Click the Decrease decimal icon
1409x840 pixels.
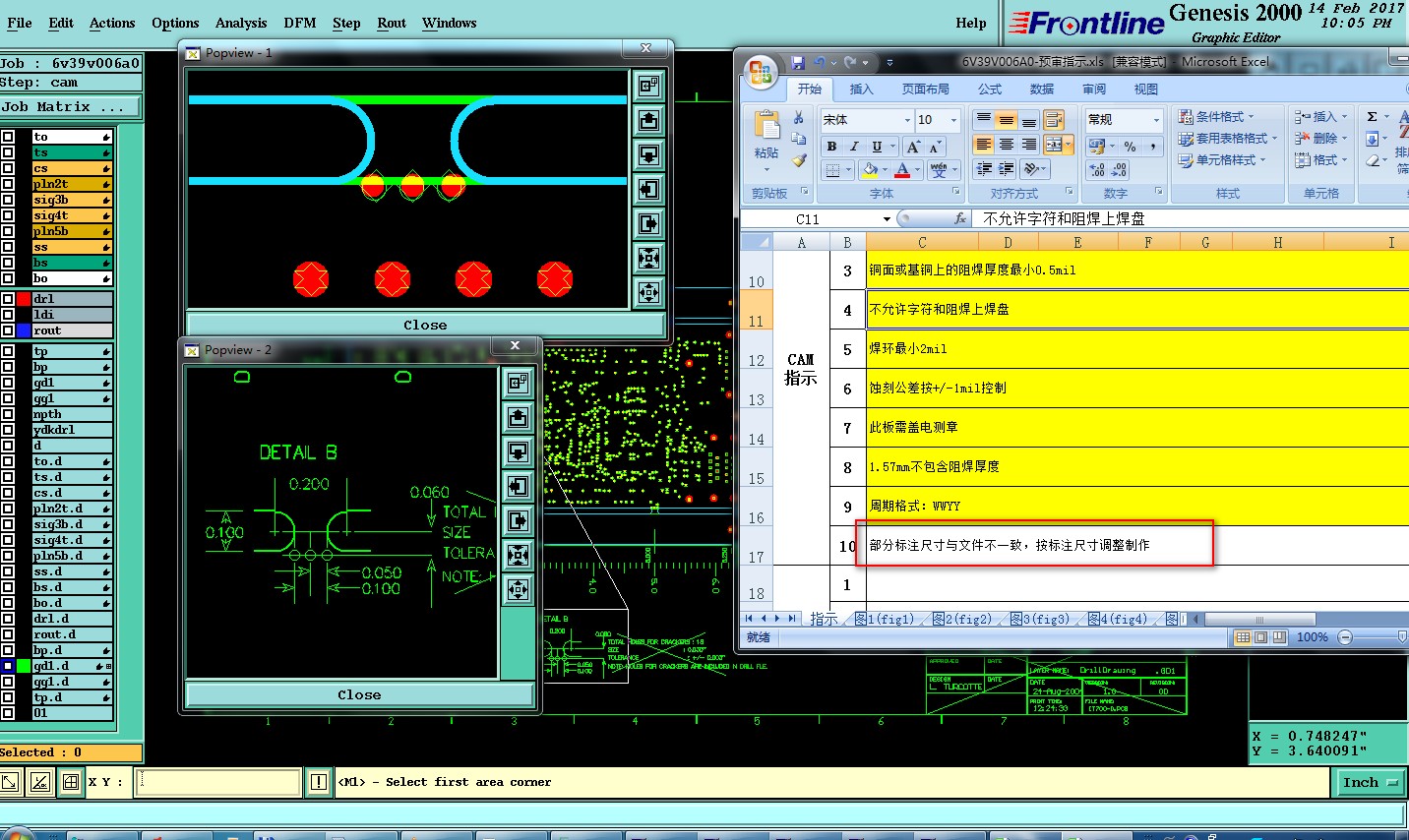[1120, 170]
